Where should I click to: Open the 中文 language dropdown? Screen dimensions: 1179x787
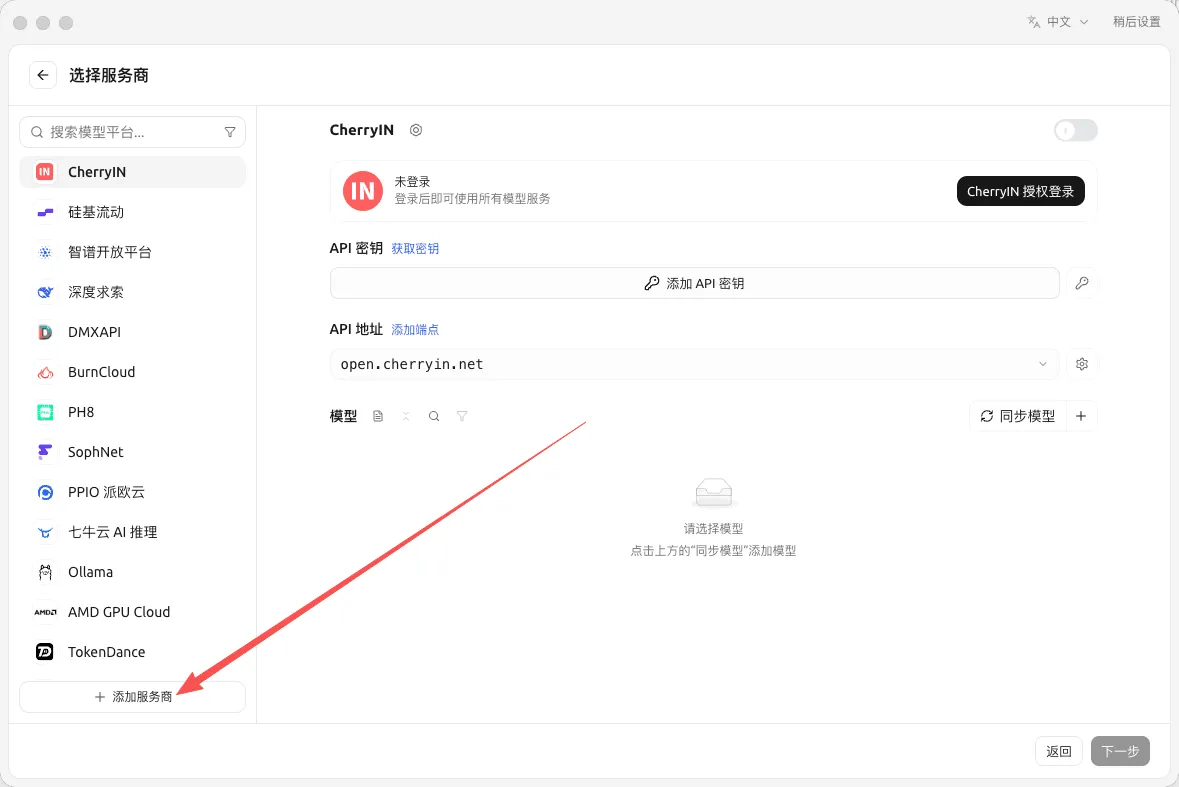click(1059, 22)
